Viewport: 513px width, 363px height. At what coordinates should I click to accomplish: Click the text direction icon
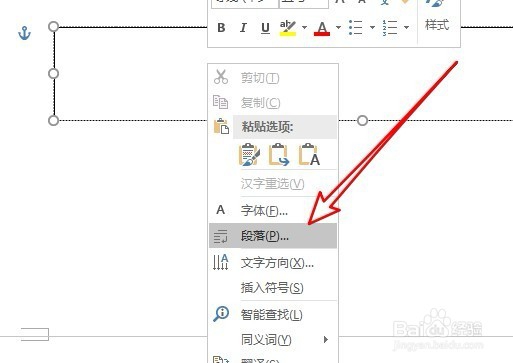coord(221,262)
